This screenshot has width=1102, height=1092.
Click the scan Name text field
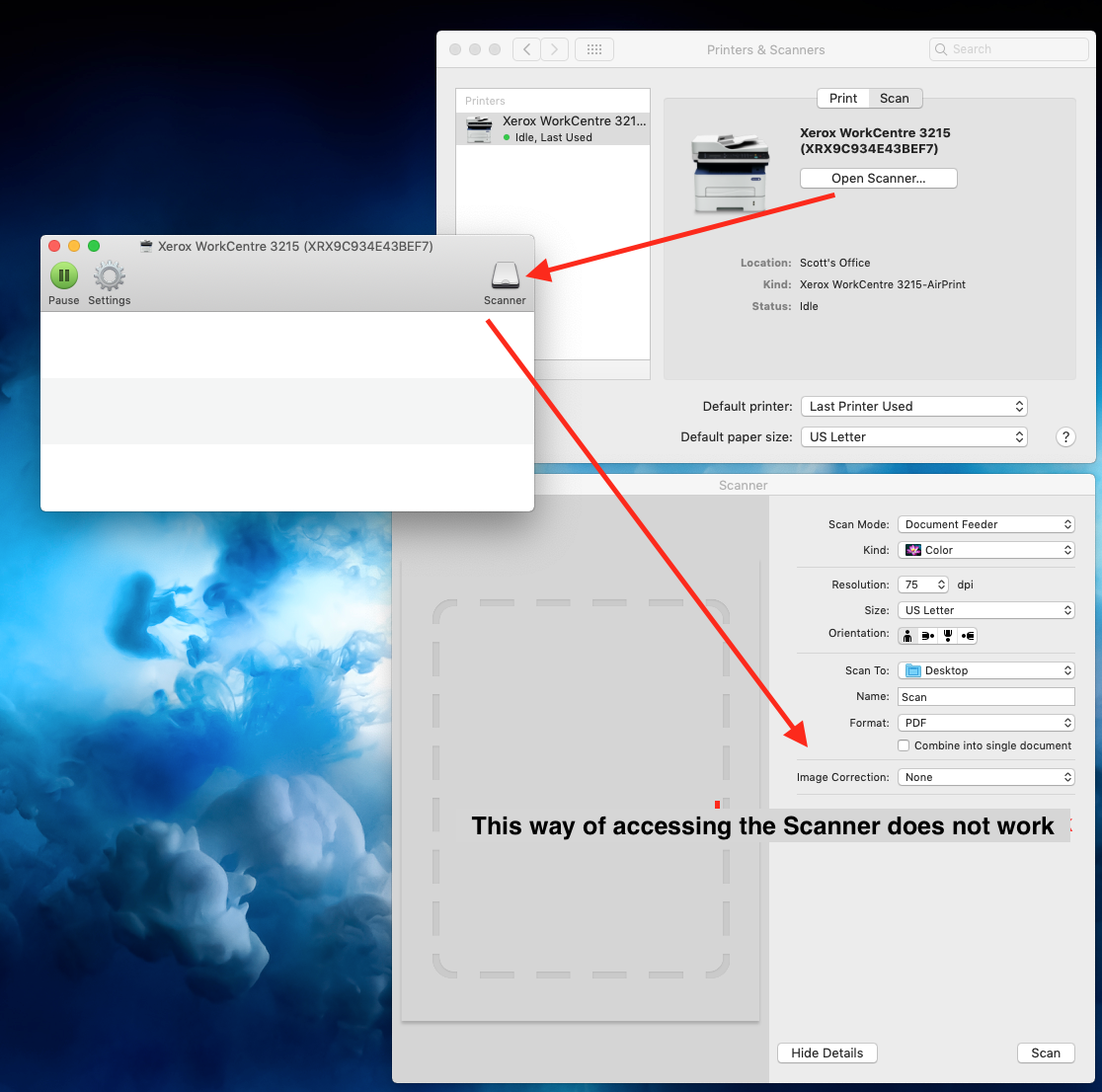click(x=986, y=697)
